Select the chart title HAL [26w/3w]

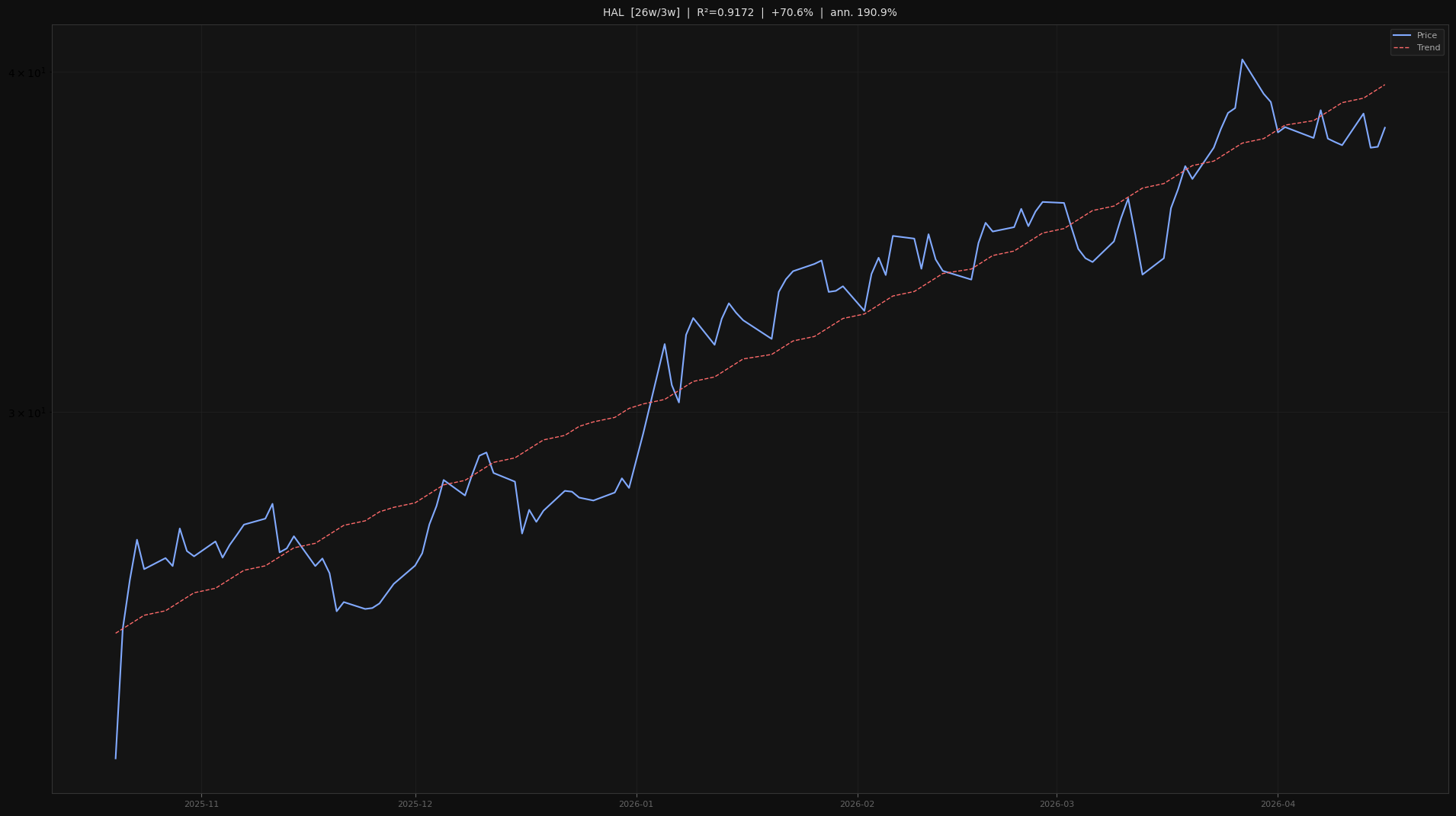point(640,12)
